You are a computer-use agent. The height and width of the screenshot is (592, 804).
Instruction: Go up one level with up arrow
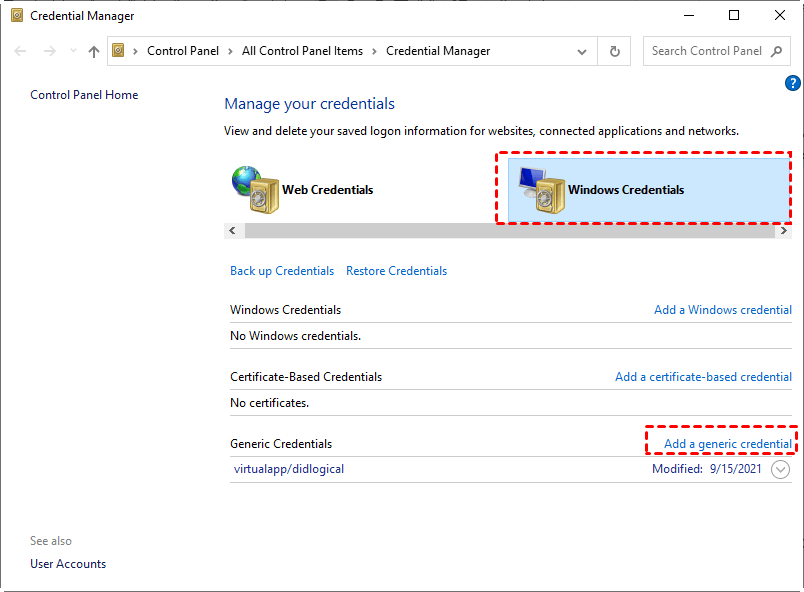pyautogui.click(x=94, y=51)
